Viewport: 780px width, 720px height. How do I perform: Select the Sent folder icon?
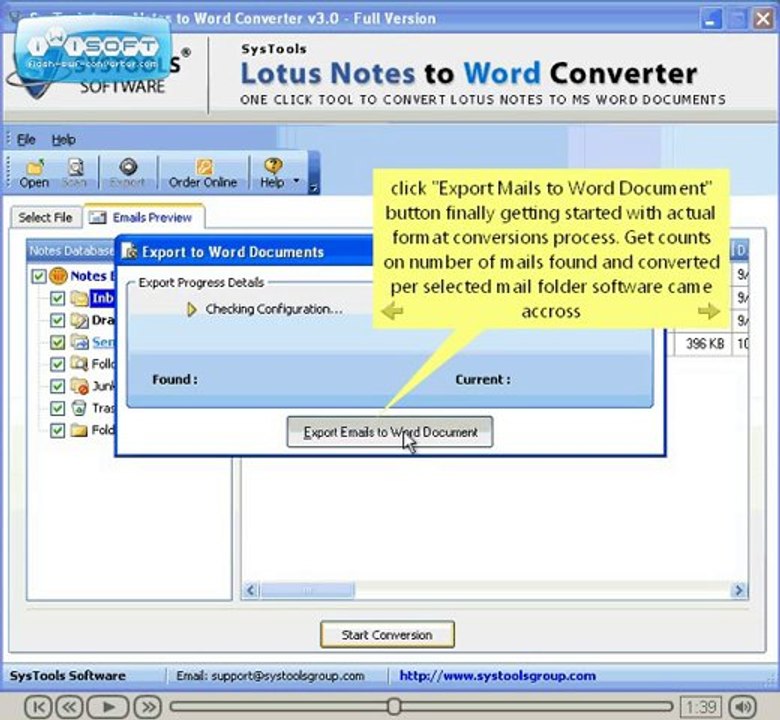79,342
